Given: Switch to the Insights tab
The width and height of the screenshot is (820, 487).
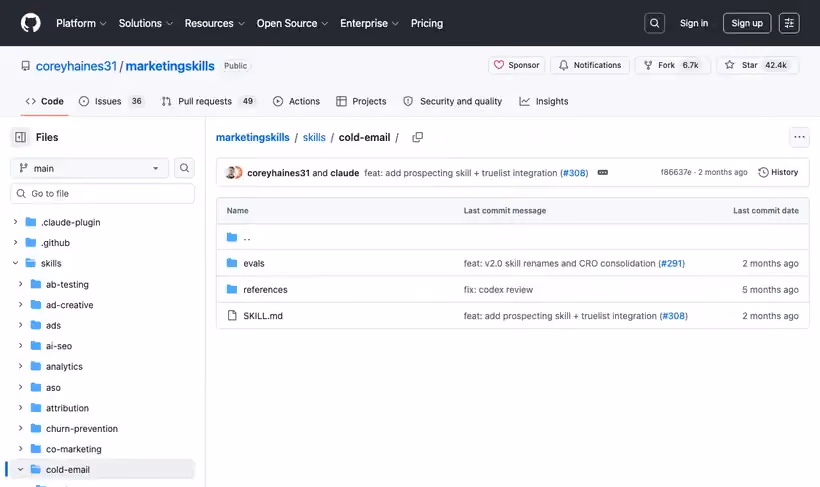Looking at the screenshot, I should 544,101.
